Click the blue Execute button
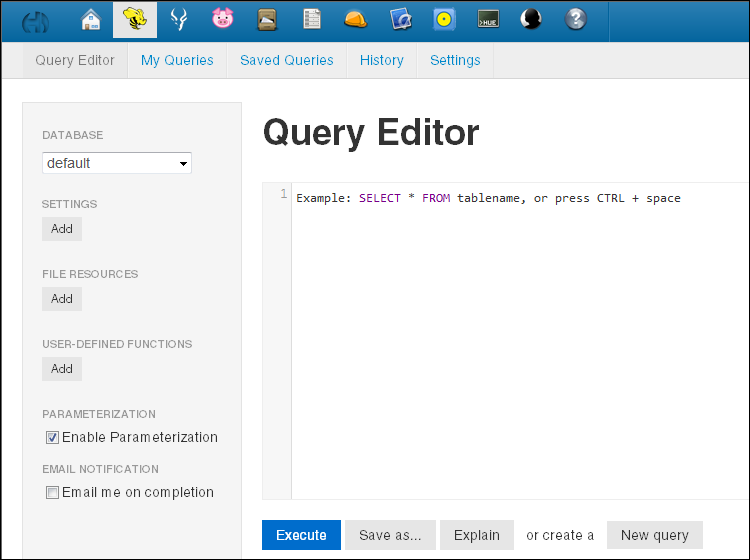The width and height of the screenshot is (750, 560). 301,535
